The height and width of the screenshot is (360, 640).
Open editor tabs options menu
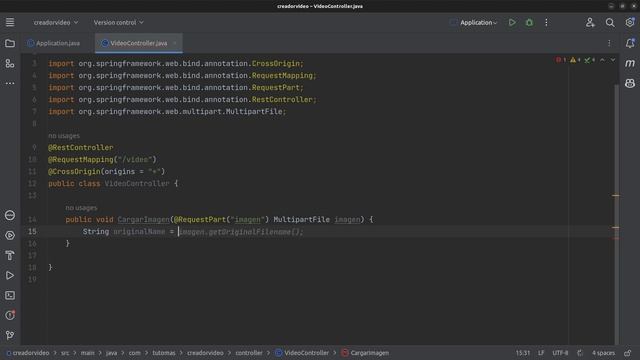tap(609, 43)
